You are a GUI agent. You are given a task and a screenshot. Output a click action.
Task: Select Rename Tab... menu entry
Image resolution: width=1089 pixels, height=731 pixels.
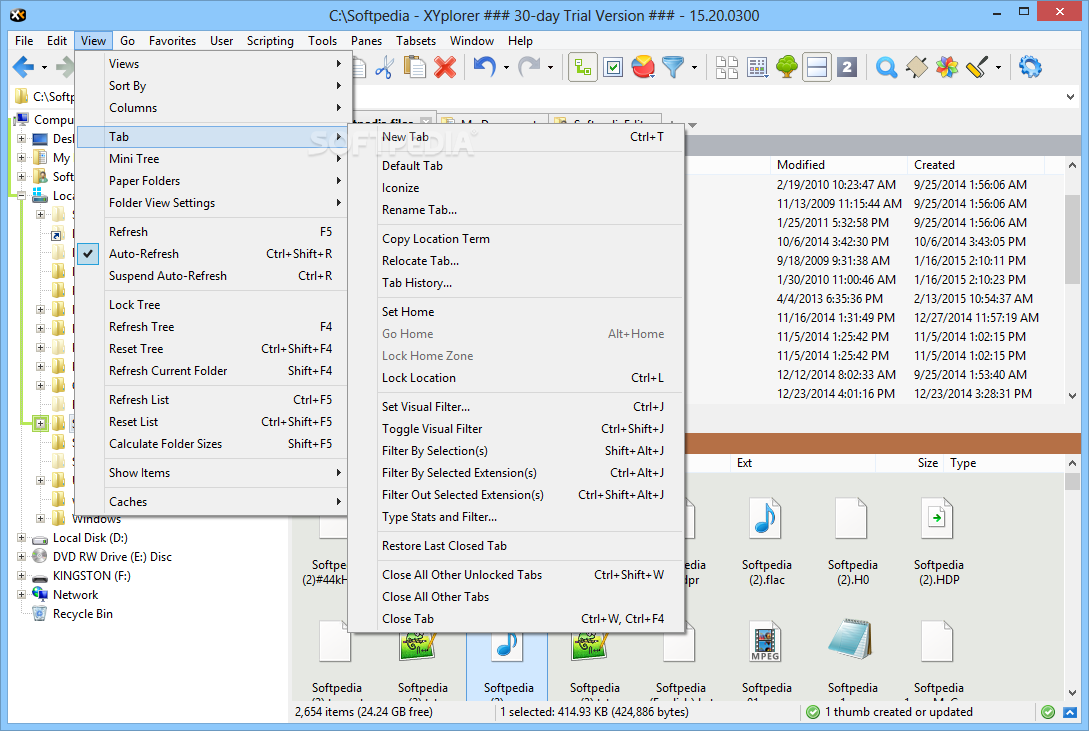coord(516,210)
